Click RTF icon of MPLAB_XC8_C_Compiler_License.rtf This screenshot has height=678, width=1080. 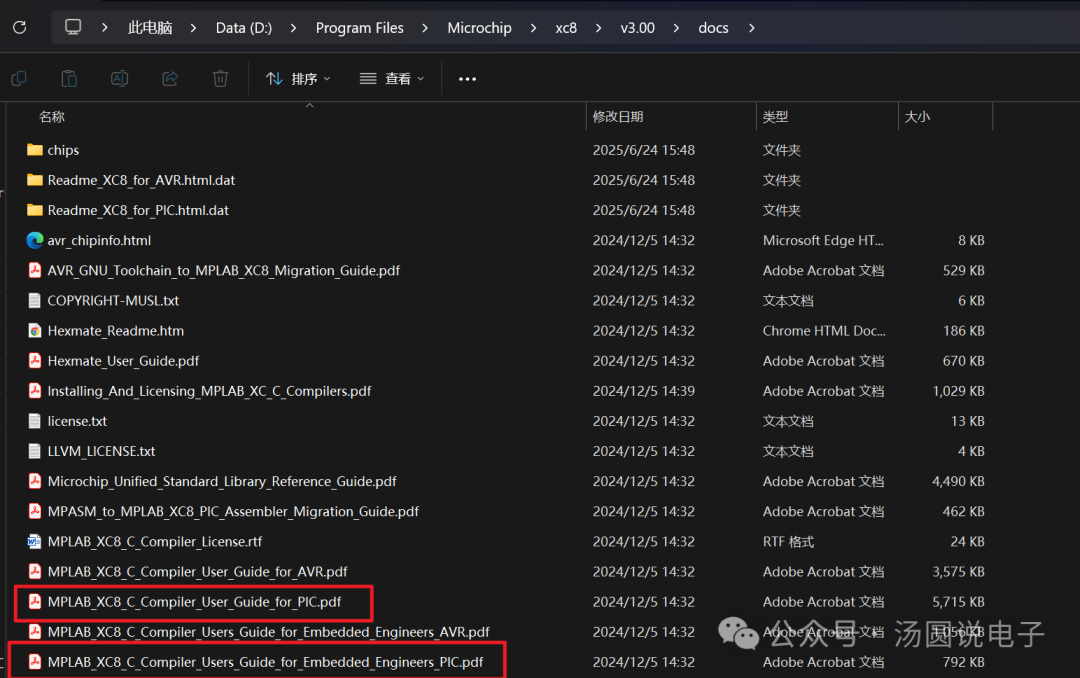(x=34, y=542)
